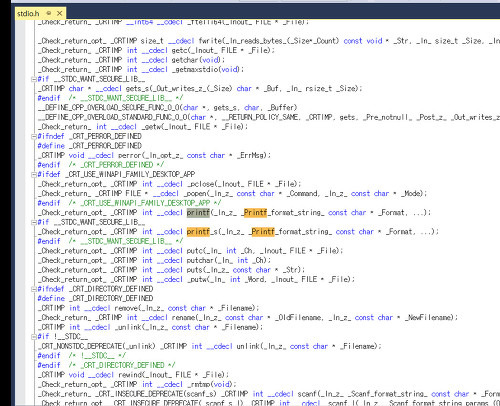This screenshot has width=500, height=406.
Task: Click __DEFINE_CPP_OVERLOAD_SECURE_FUNC_0_0 macro
Action: [x=109, y=108]
